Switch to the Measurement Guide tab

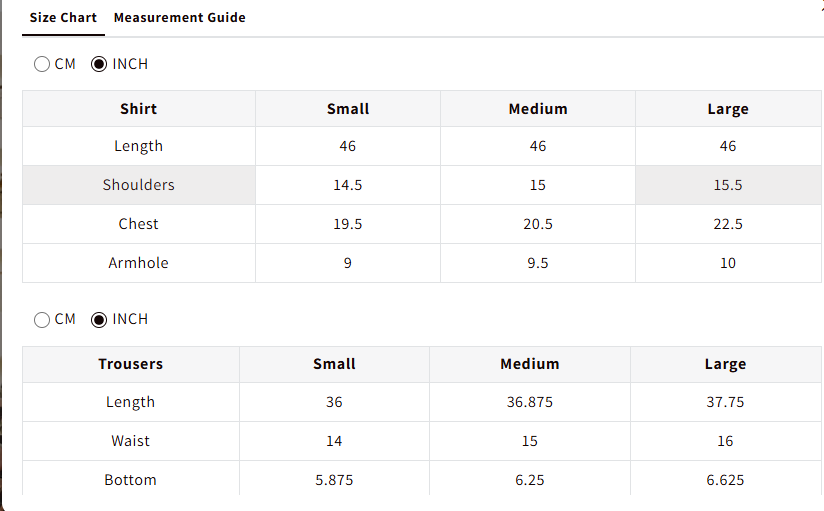click(179, 17)
